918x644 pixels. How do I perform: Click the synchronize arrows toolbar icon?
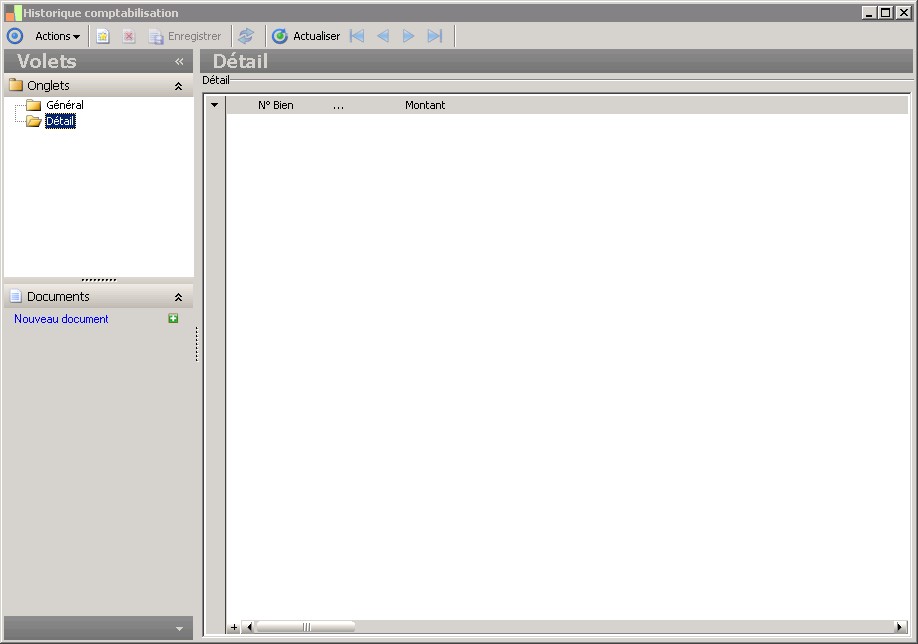coord(246,36)
